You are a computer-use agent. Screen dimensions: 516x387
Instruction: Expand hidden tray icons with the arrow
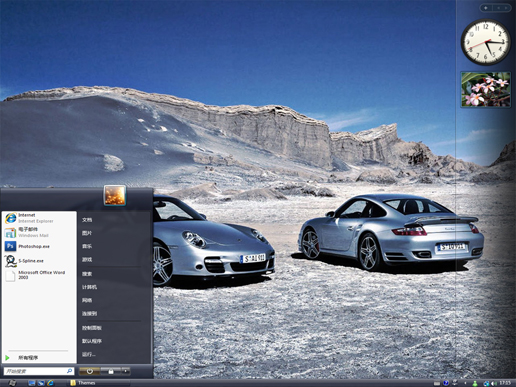tap(465, 383)
